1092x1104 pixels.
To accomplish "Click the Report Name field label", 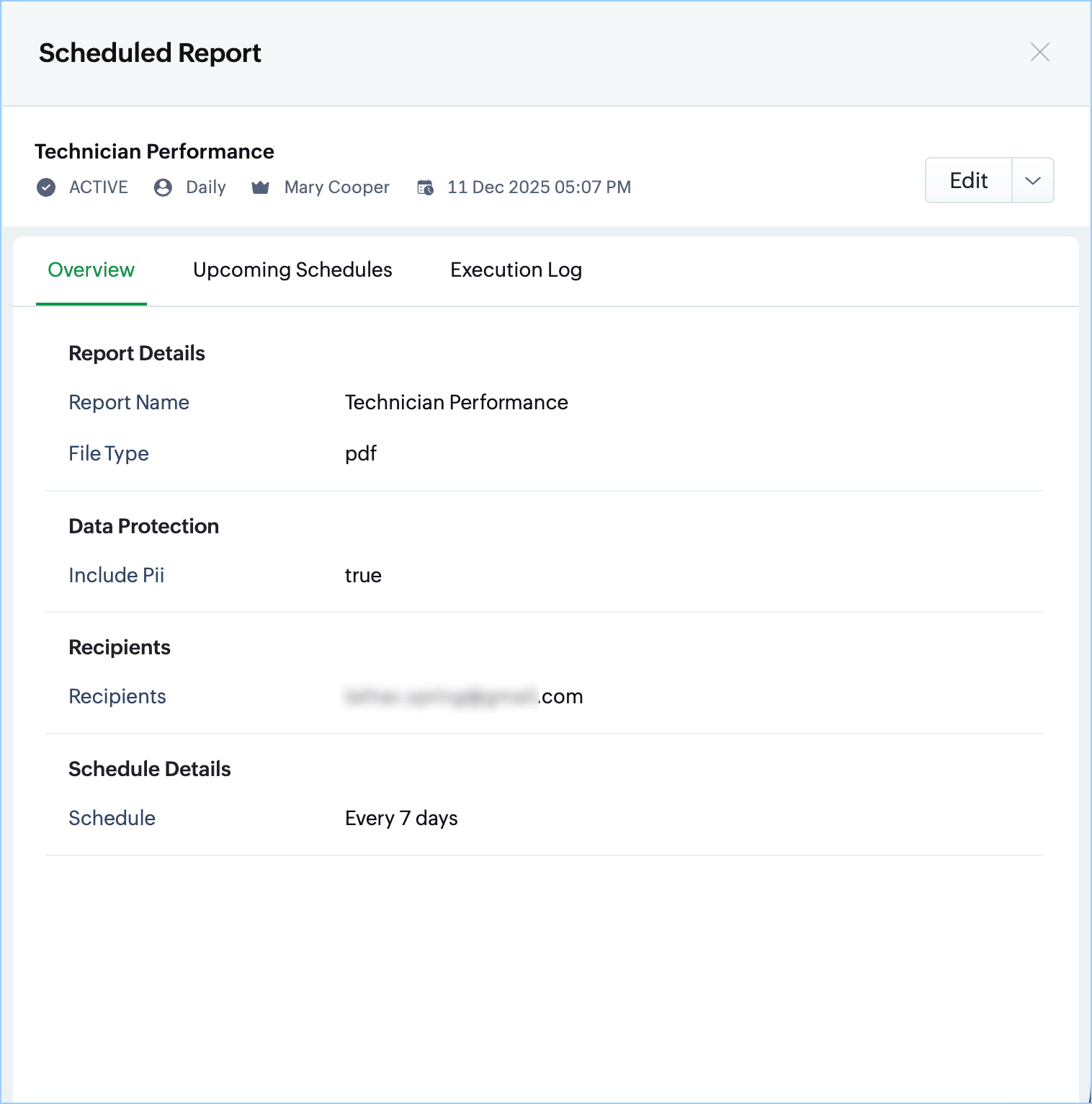I will tap(129, 402).
